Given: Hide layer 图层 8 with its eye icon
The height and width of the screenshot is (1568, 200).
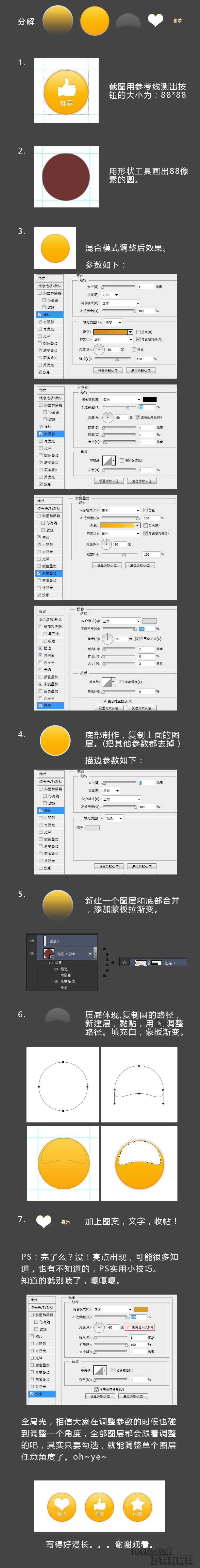Looking at the screenshot, I should point(32,940).
